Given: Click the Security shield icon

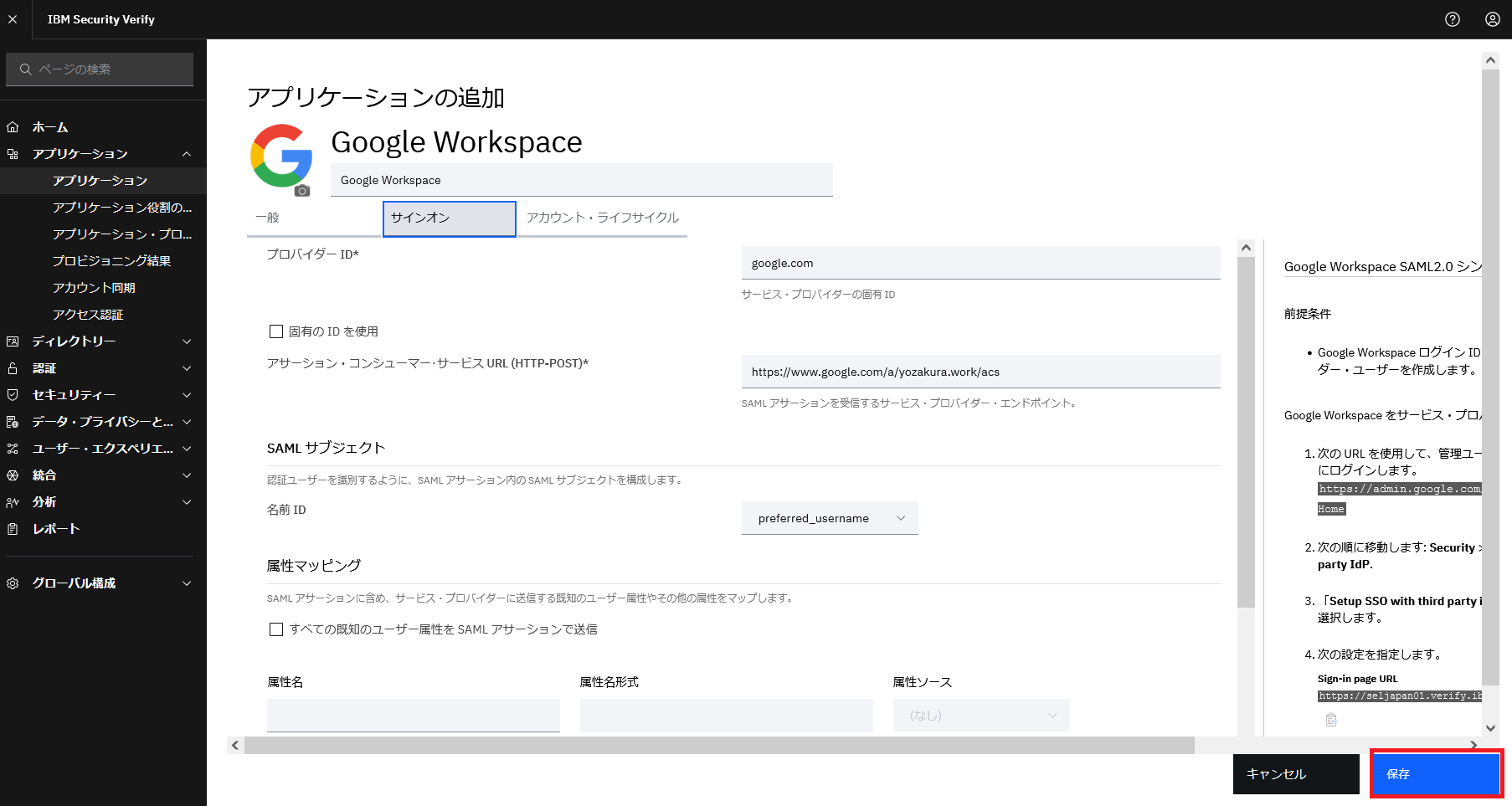Looking at the screenshot, I should point(13,395).
